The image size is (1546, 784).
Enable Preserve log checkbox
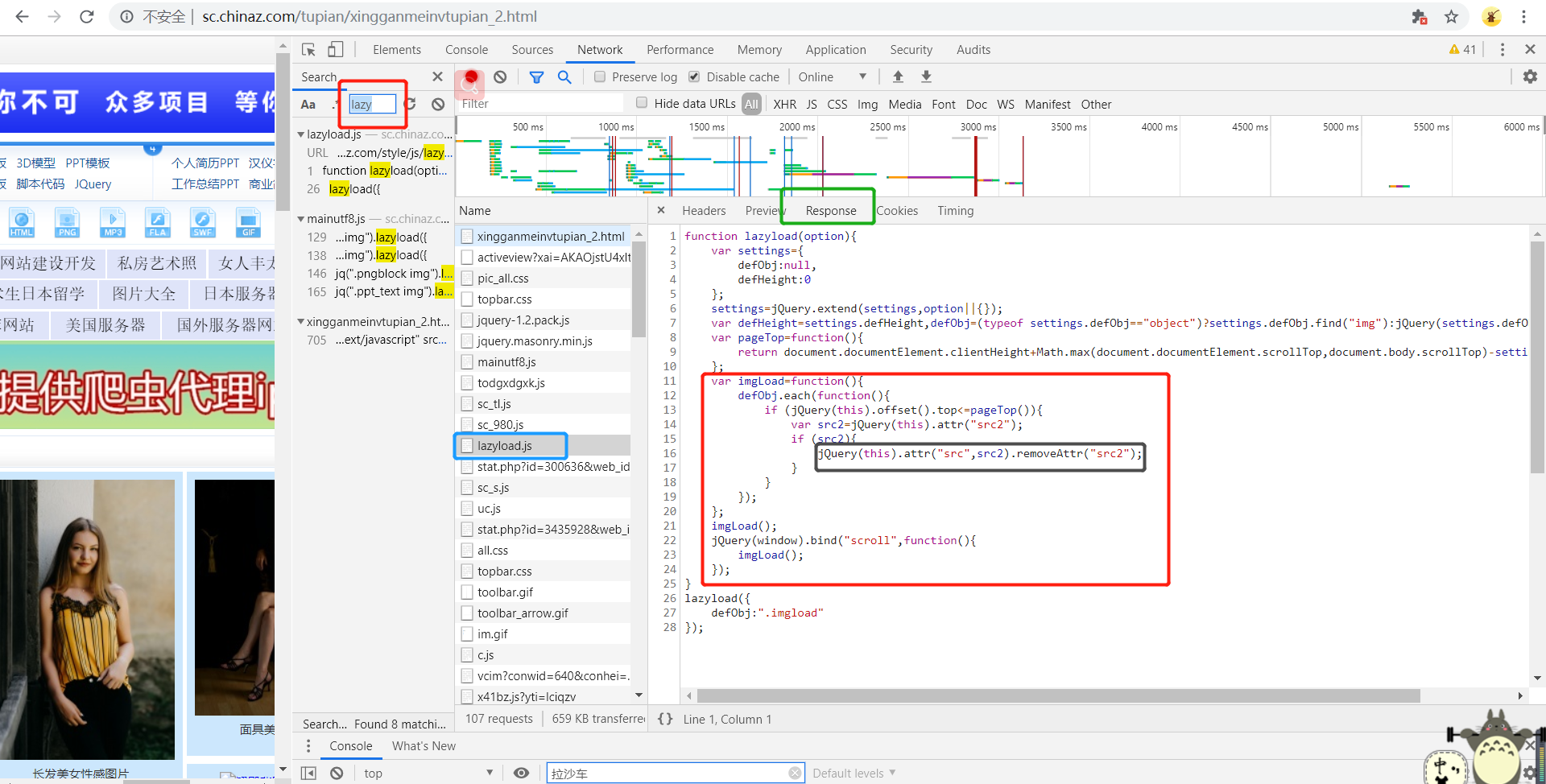[600, 77]
